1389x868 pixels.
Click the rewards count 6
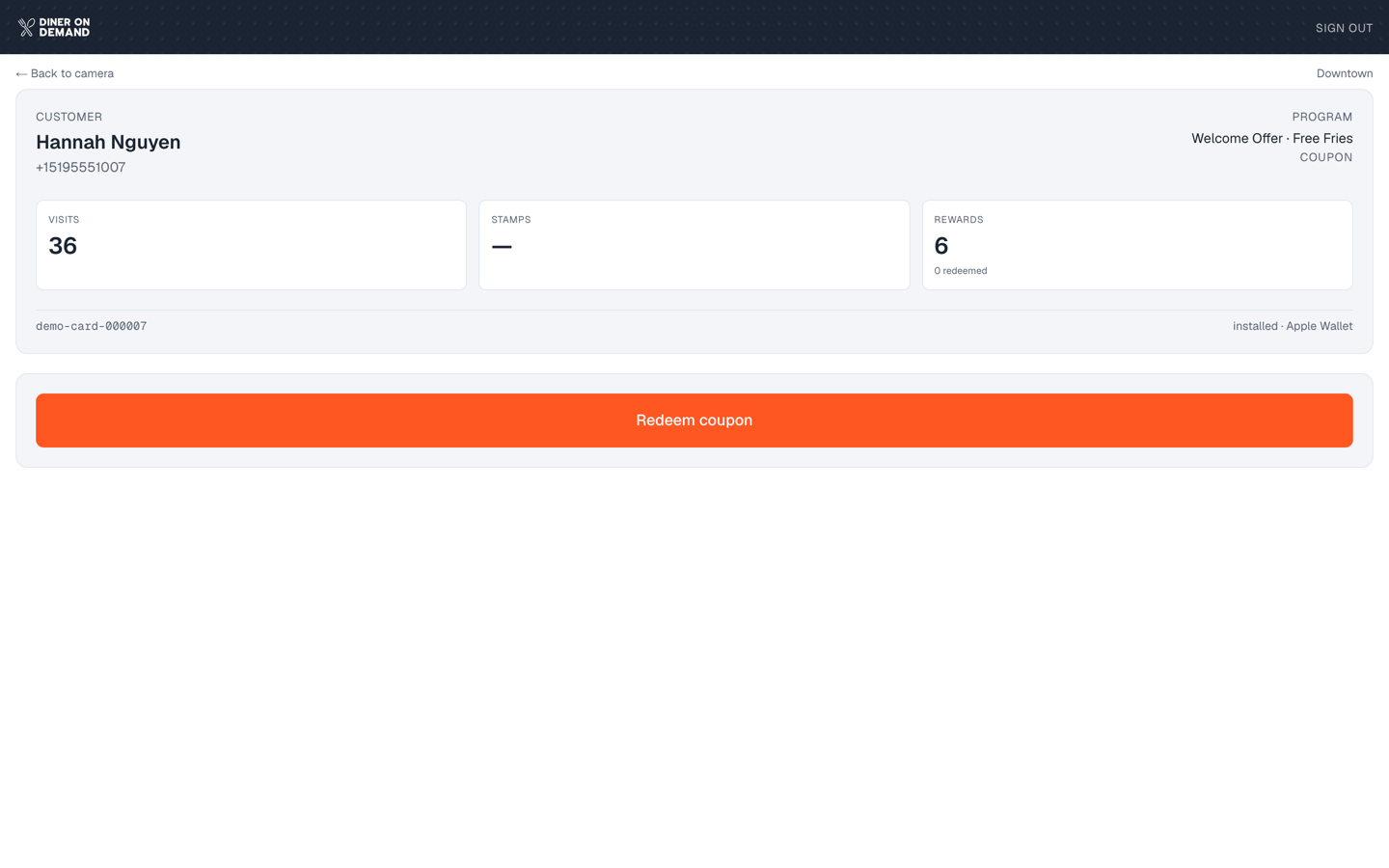941,246
